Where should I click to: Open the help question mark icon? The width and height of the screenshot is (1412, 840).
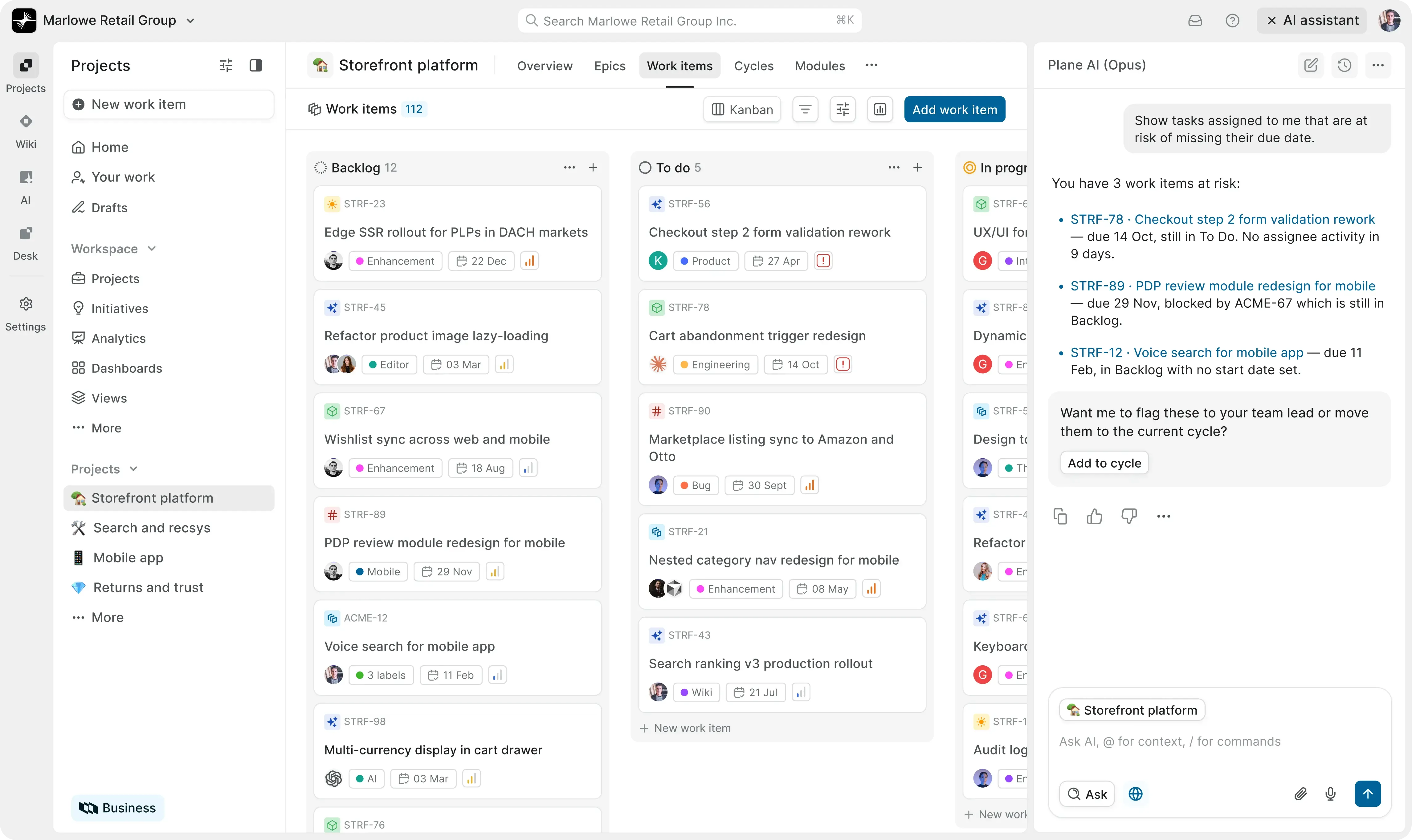point(1232,21)
